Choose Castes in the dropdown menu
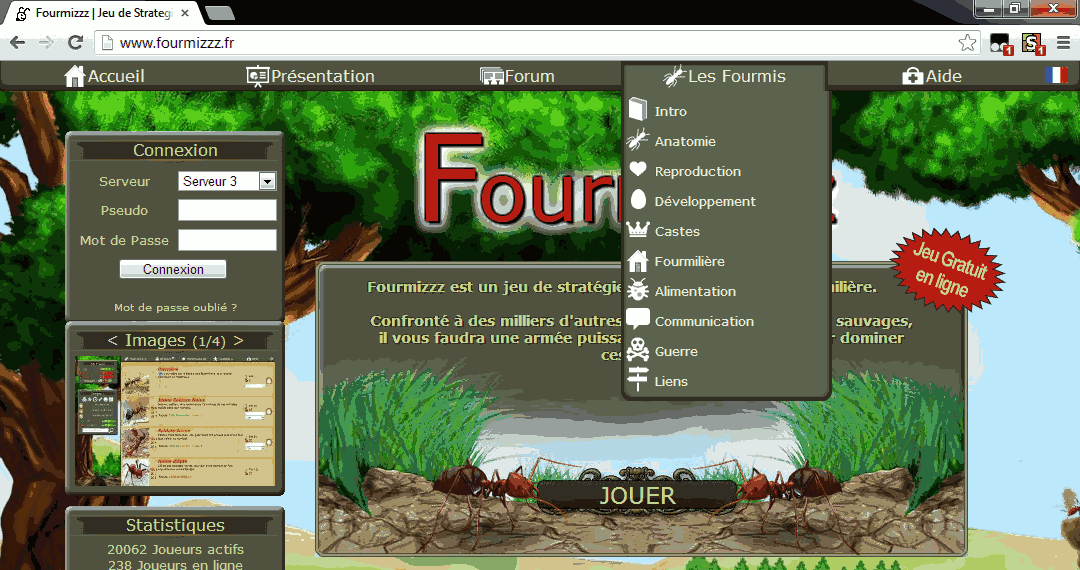 pyautogui.click(x=677, y=231)
